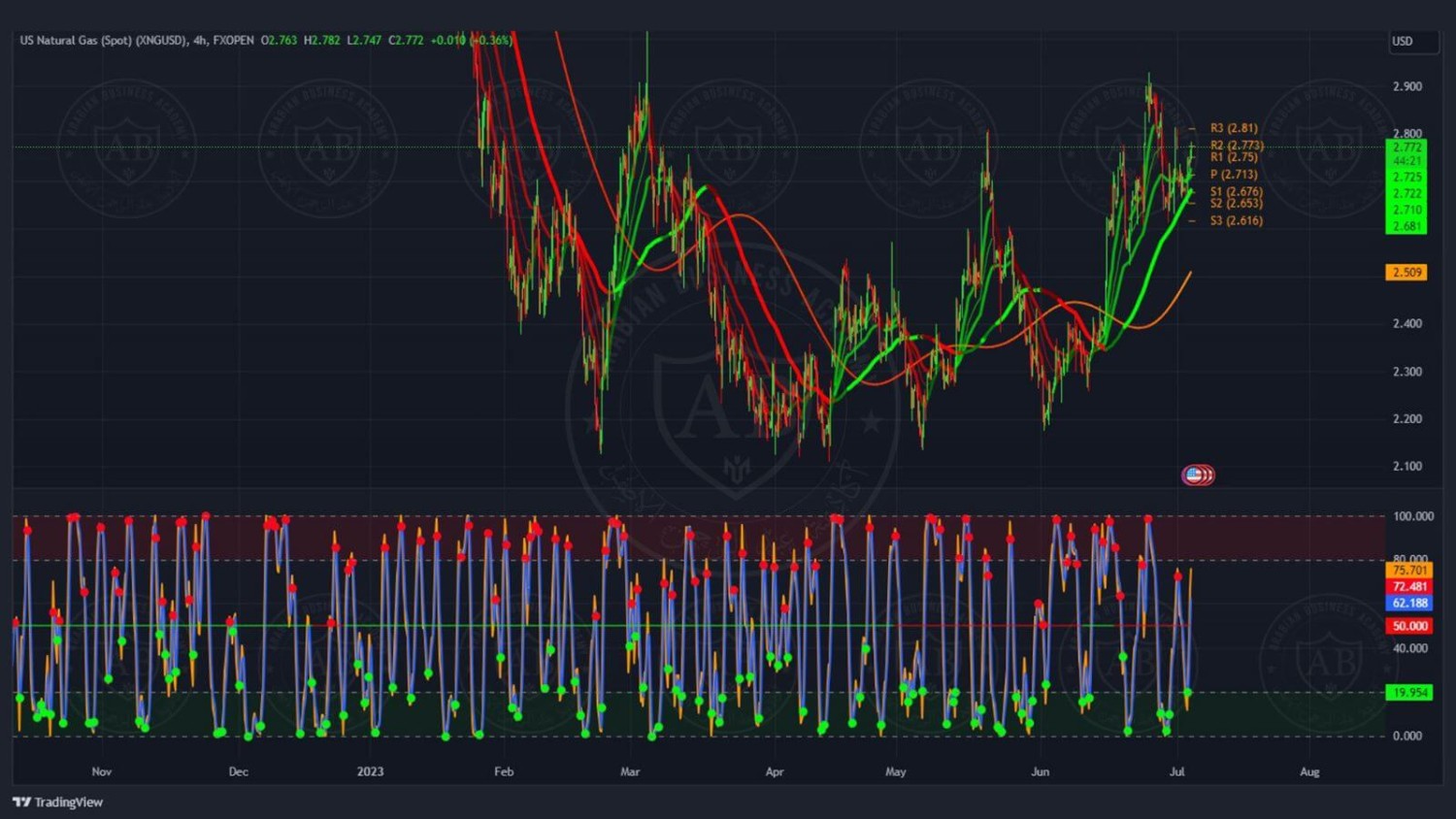This screenshot has height=819, width=1456.
Task: Select the R3 (2.81) pivot label
Action: (1233, 128)
